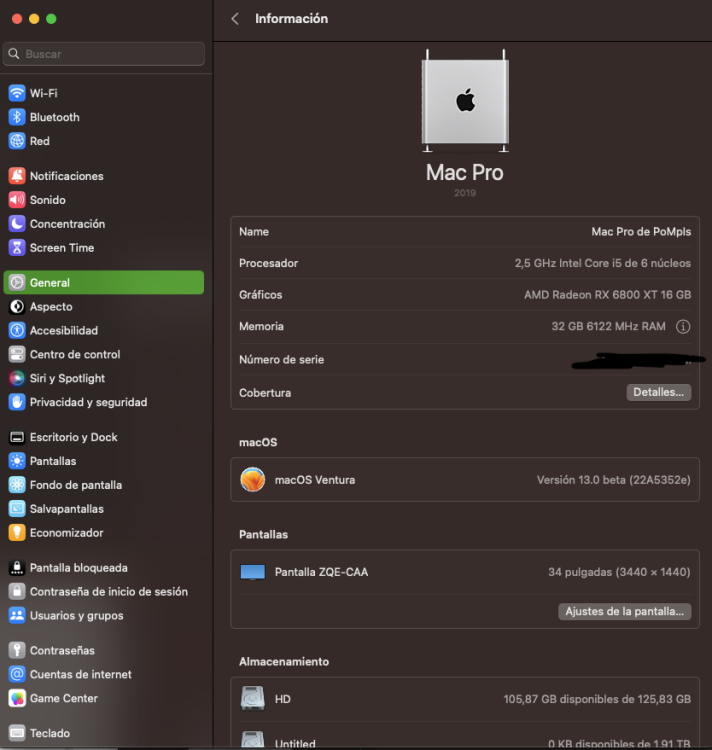The height and width of the screenshot is (750, 712).
Task: Select the Name row value Mac Pro de PoMpls
Action: 641,232
